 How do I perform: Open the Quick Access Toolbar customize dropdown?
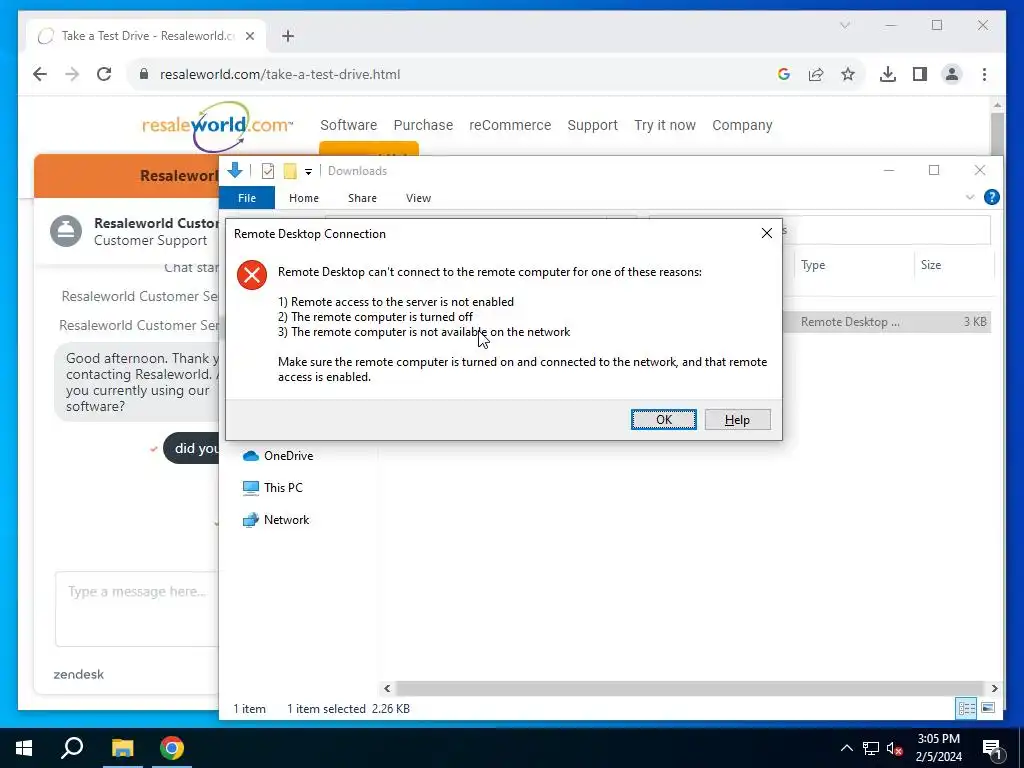[x=308, y=172]
